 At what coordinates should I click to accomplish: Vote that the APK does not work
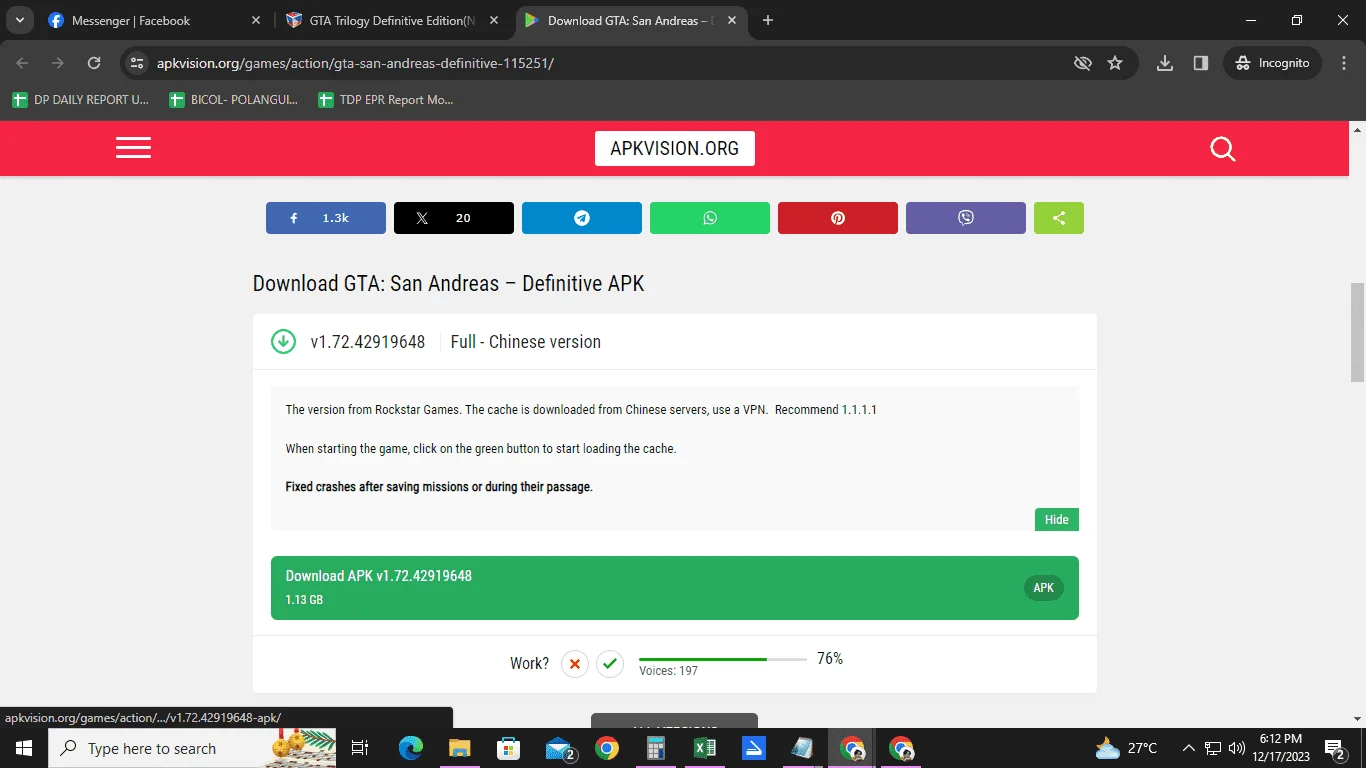[x=574, y=663]
